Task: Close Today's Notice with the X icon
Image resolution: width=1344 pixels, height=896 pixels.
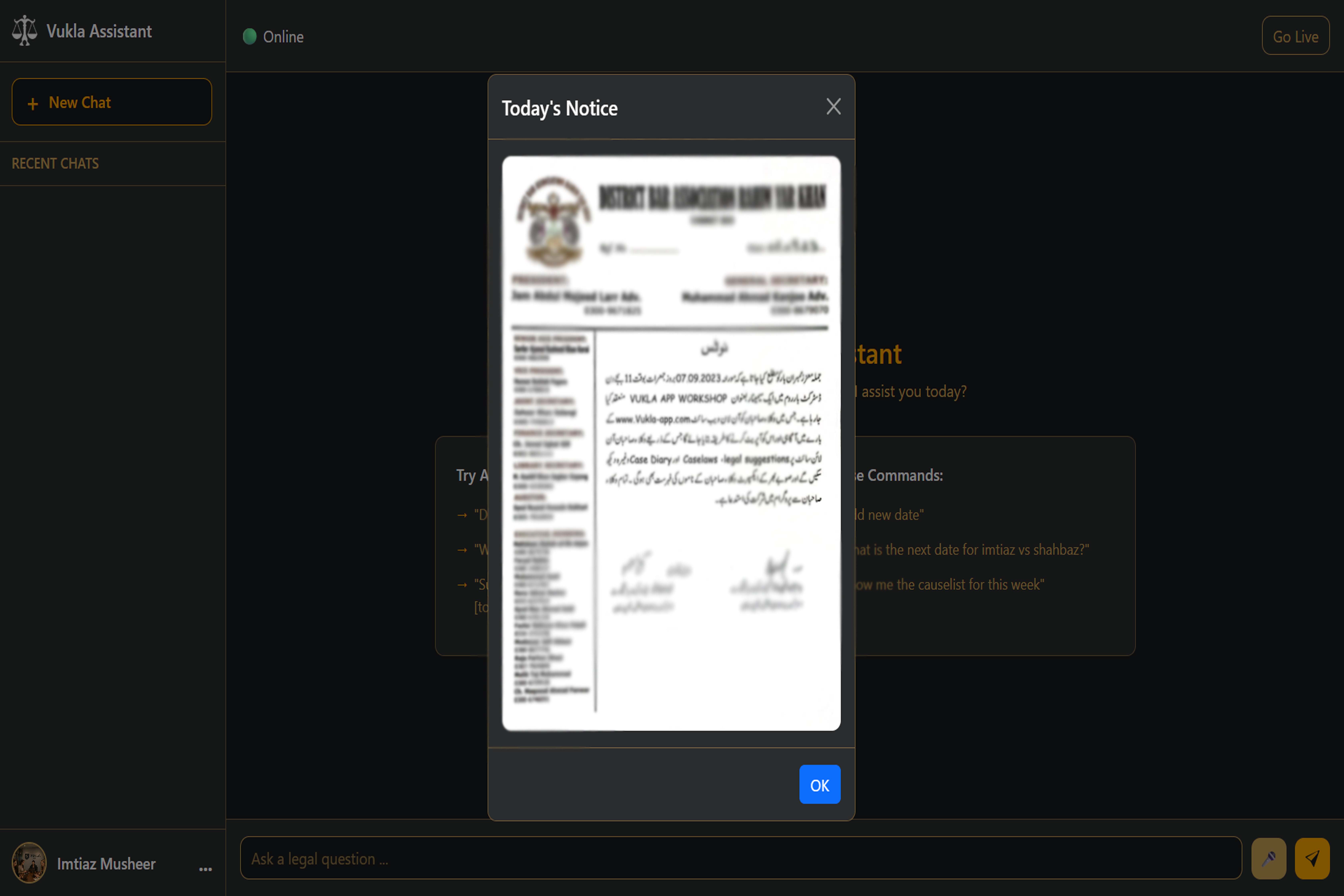Action: (x=833, y=107)
